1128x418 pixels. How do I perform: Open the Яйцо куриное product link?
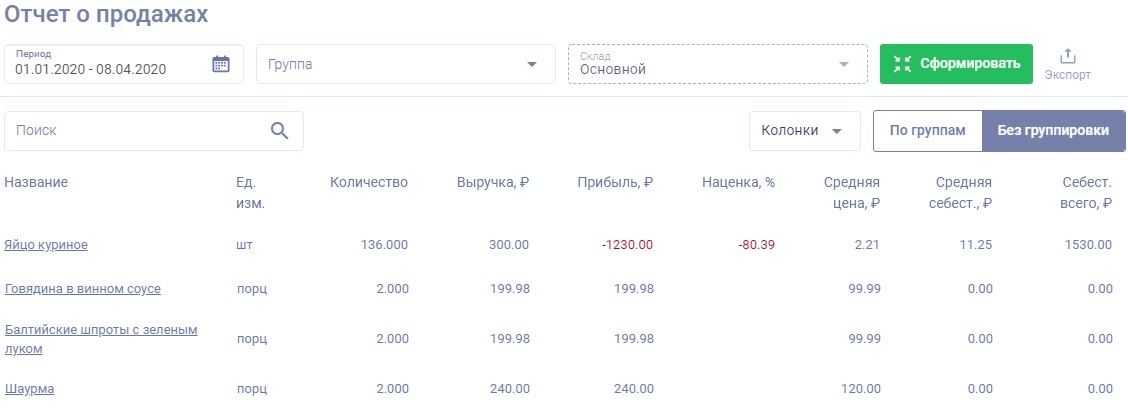point(46,244)
